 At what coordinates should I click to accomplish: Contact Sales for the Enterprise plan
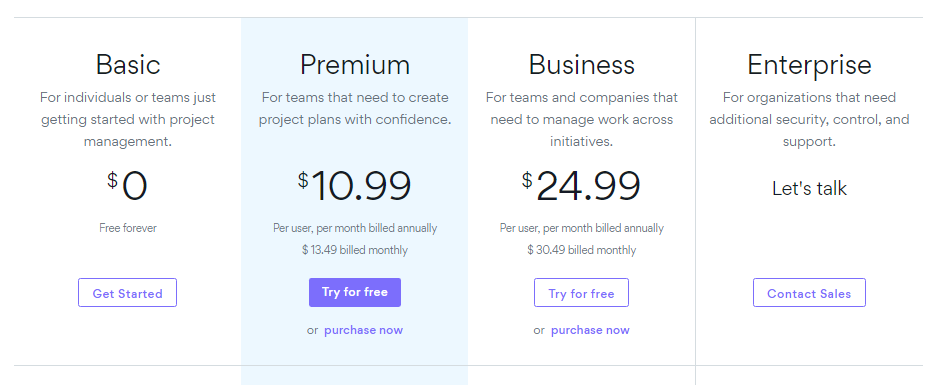click(x=809, y=293)
